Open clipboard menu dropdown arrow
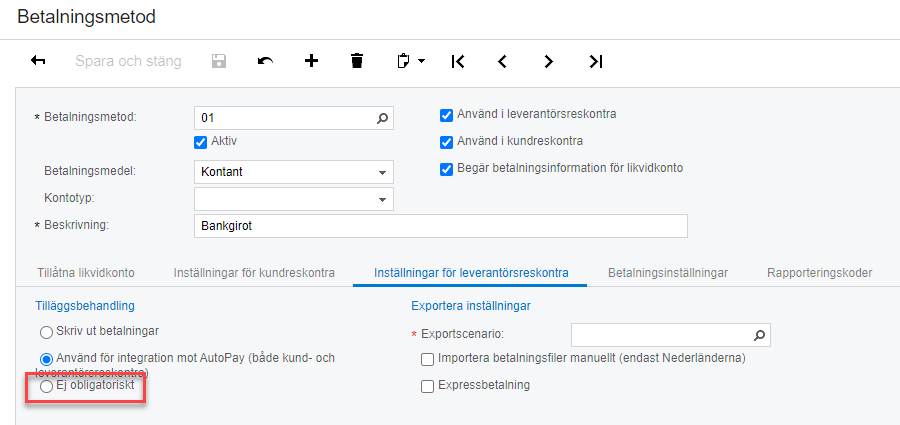This screenshot has width=900, height=425. click(x=421, y=61)
